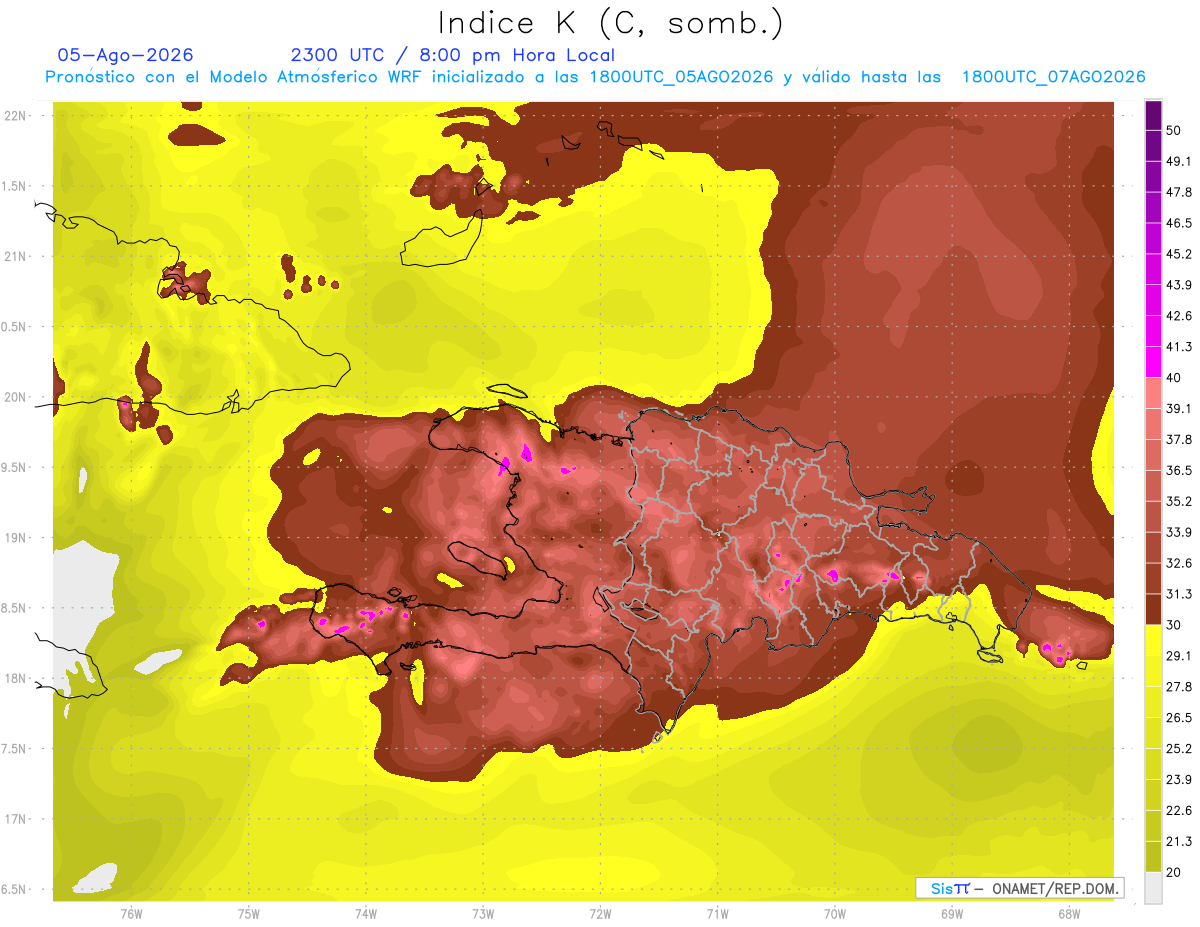This screenshot has height=927, width=1200.
Task: Click the '71W' longitude axis label
Action: (717, 914)
